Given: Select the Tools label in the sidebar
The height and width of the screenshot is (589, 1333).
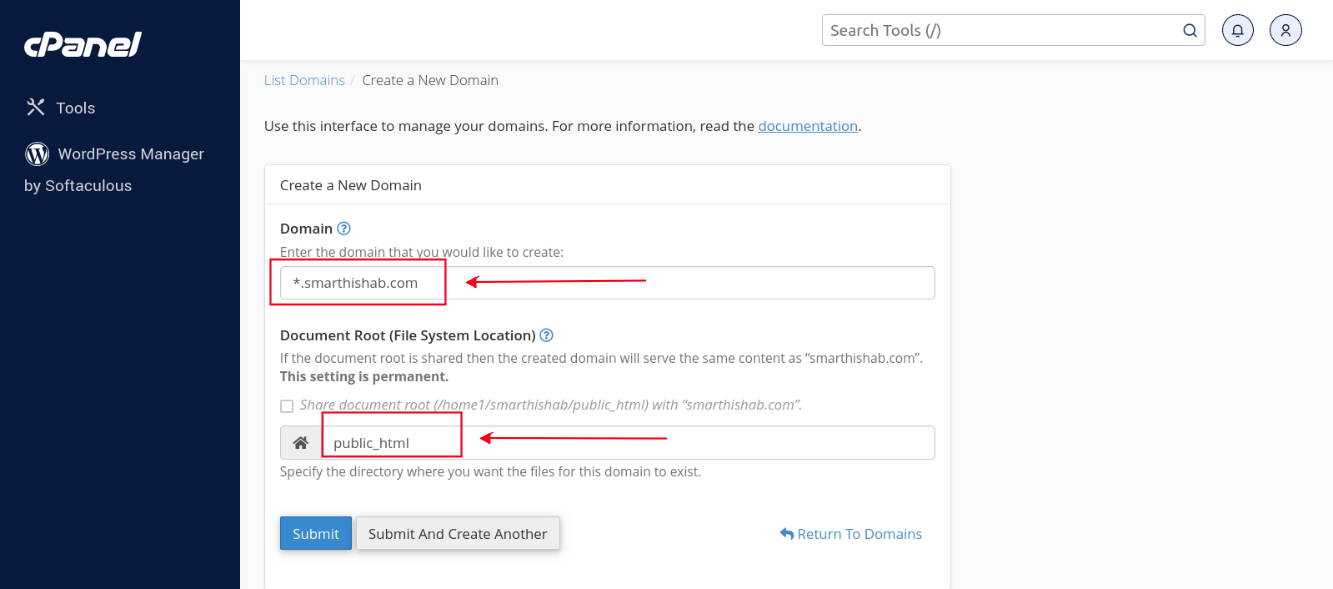Looking at the screenshot, I should (x=76, y=108).
